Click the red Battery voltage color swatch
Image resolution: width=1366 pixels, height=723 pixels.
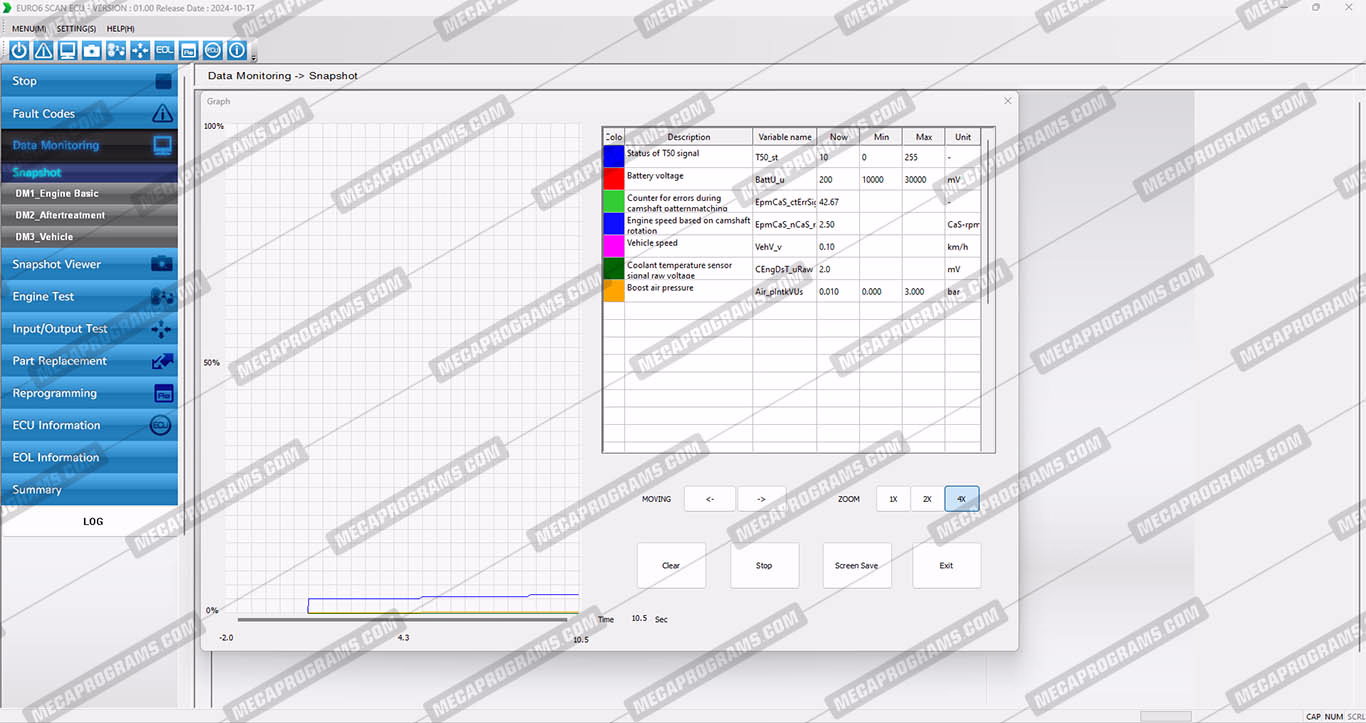(x=613, y=179)
